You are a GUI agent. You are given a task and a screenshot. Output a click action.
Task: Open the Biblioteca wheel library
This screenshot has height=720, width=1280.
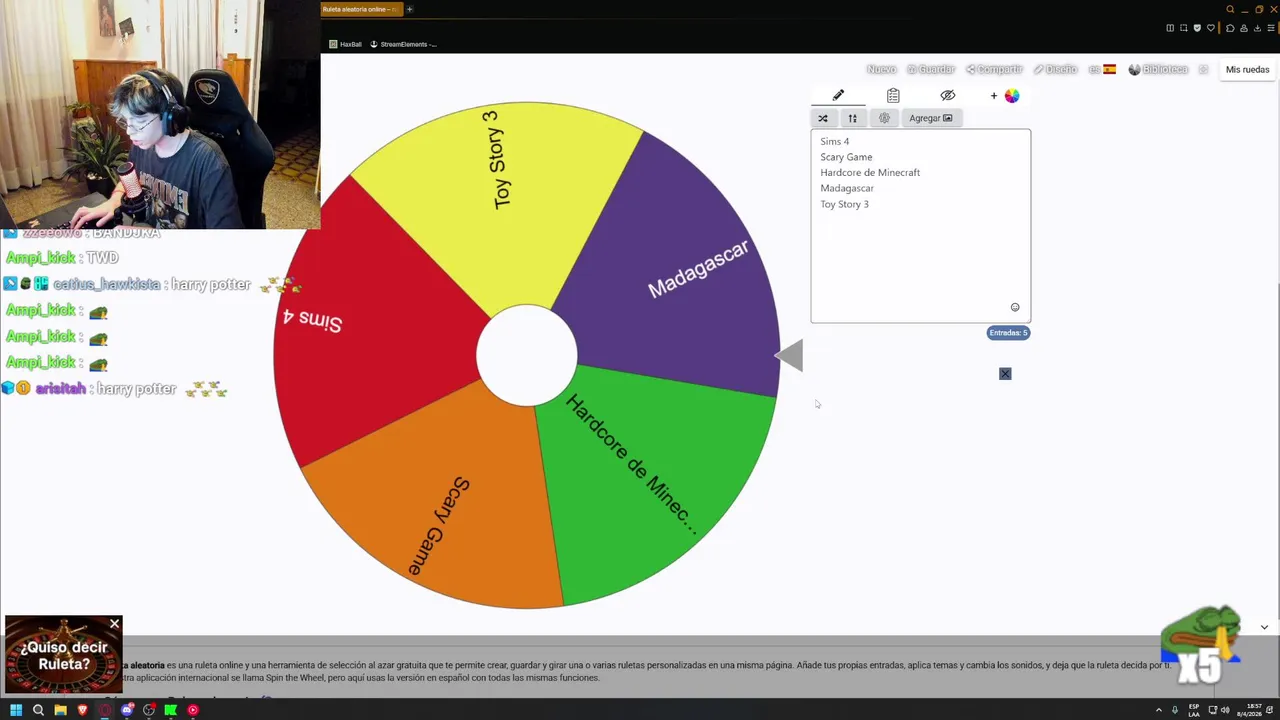pyautogui.click(x=1158, y=69)
